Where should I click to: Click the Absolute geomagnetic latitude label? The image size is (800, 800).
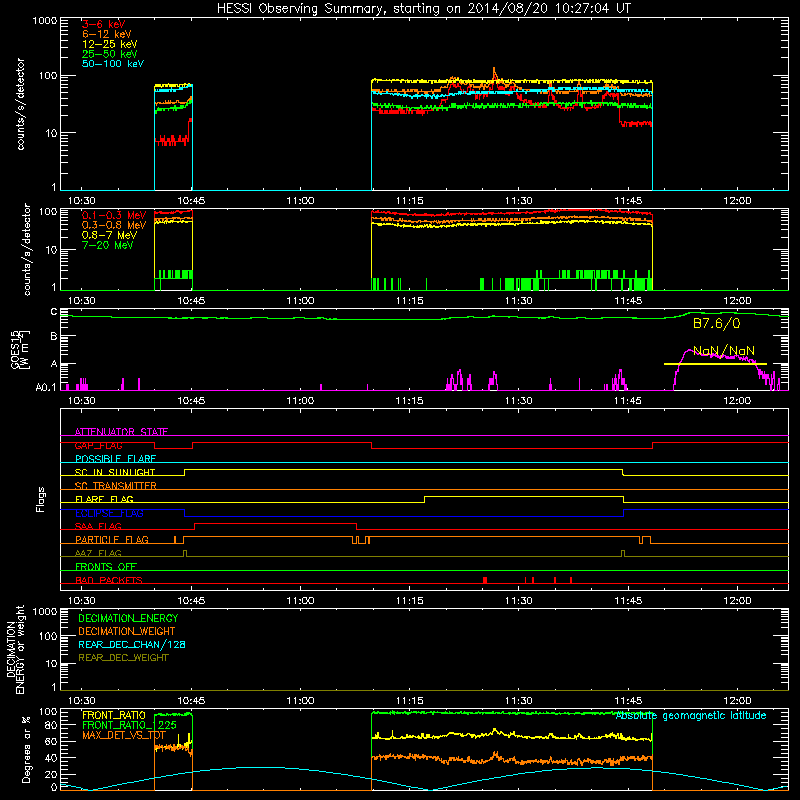point(691,716)
